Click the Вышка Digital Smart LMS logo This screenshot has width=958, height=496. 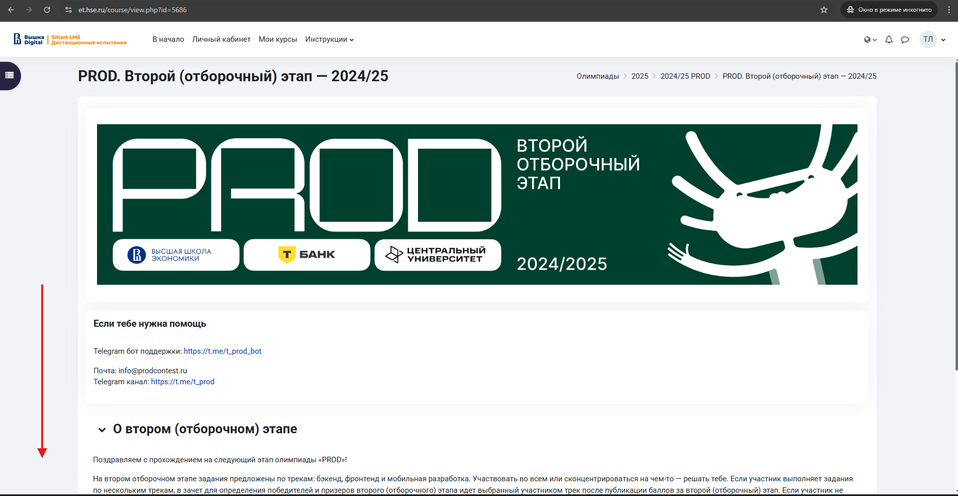[70, 40]
